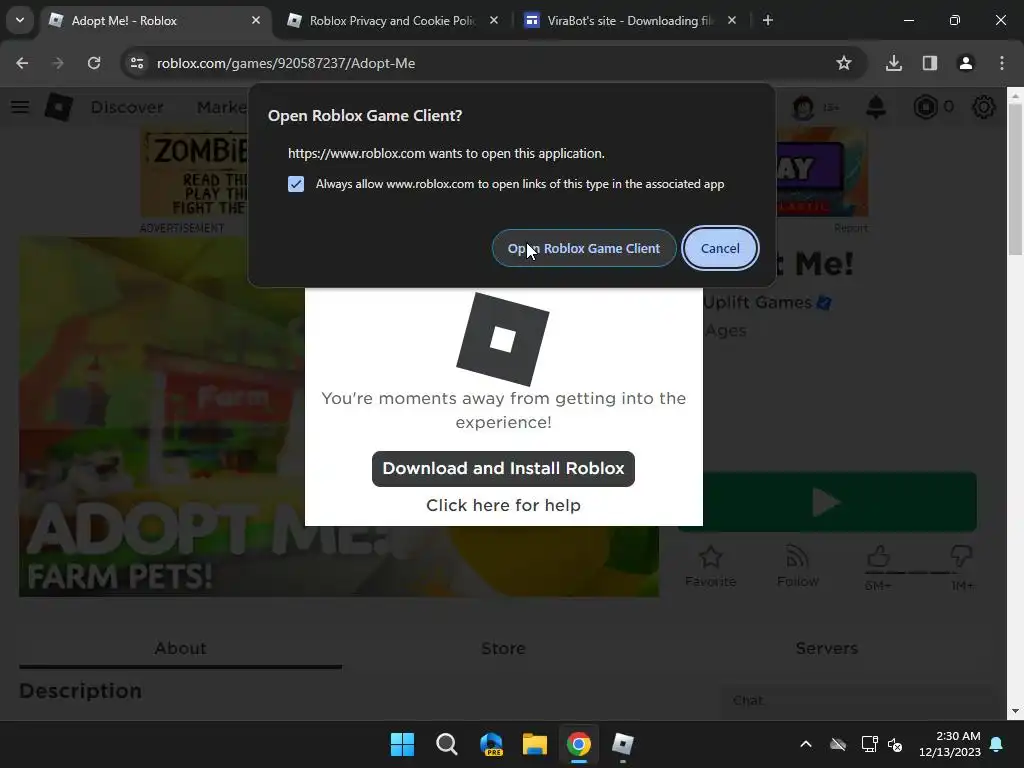1024x768 pixels.
Task: Open Roblox settings gear icon
Action: tap(984, 107)
